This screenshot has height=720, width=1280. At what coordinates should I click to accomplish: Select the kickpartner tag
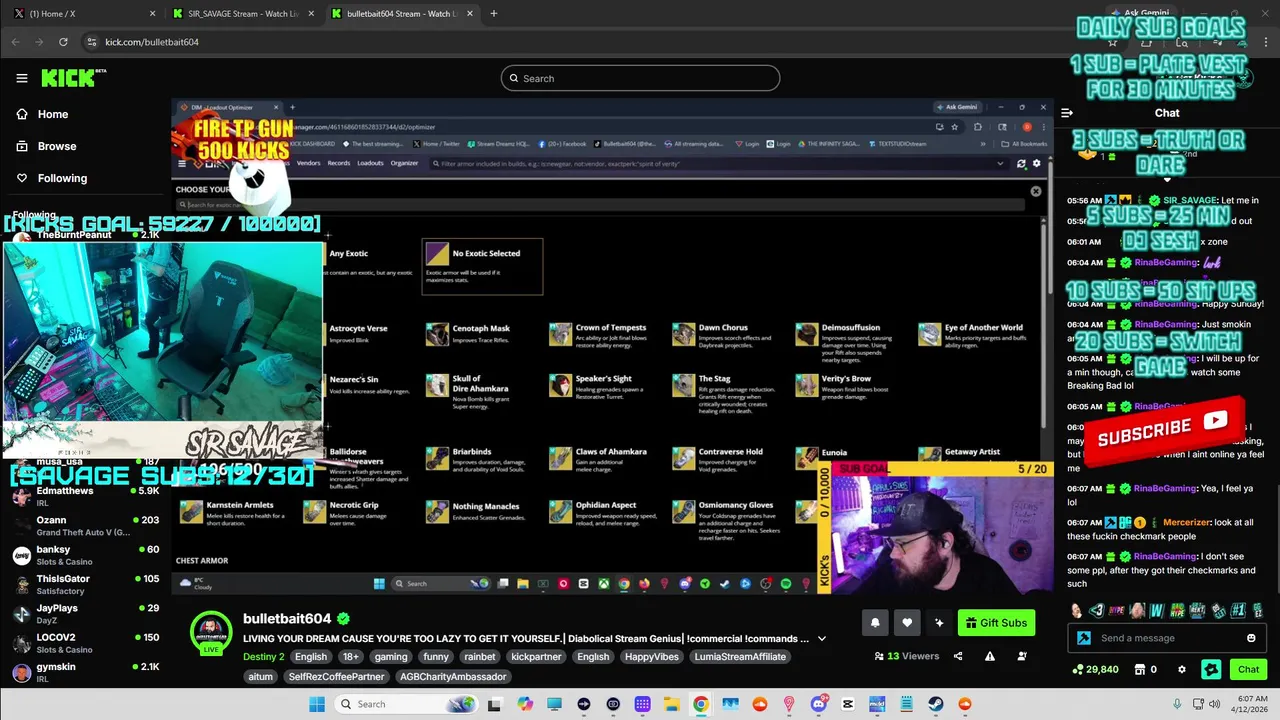tap(534, 657)
